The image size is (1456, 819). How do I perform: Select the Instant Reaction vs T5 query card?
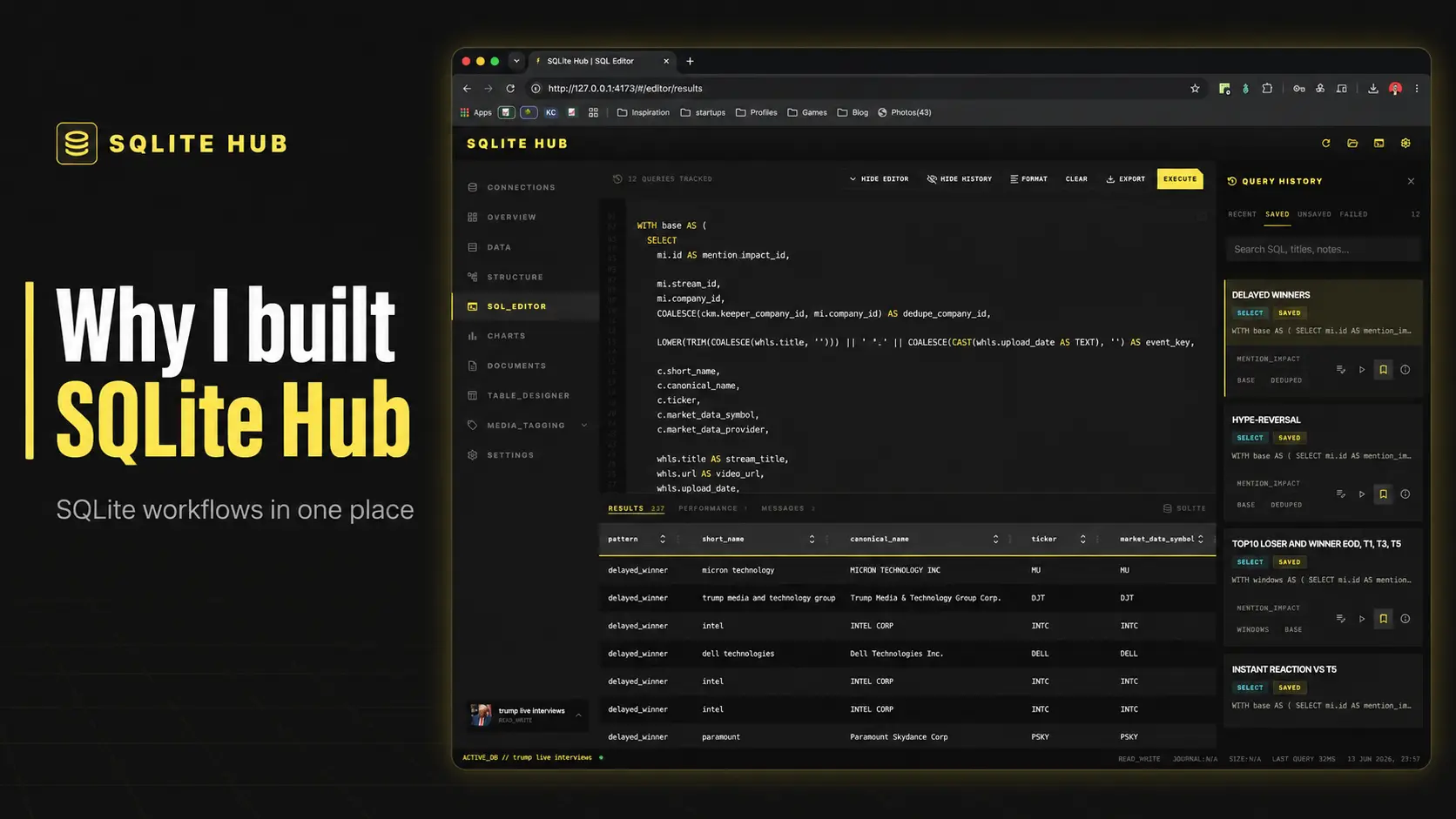pyautogui.click(x=1323, y=690)
